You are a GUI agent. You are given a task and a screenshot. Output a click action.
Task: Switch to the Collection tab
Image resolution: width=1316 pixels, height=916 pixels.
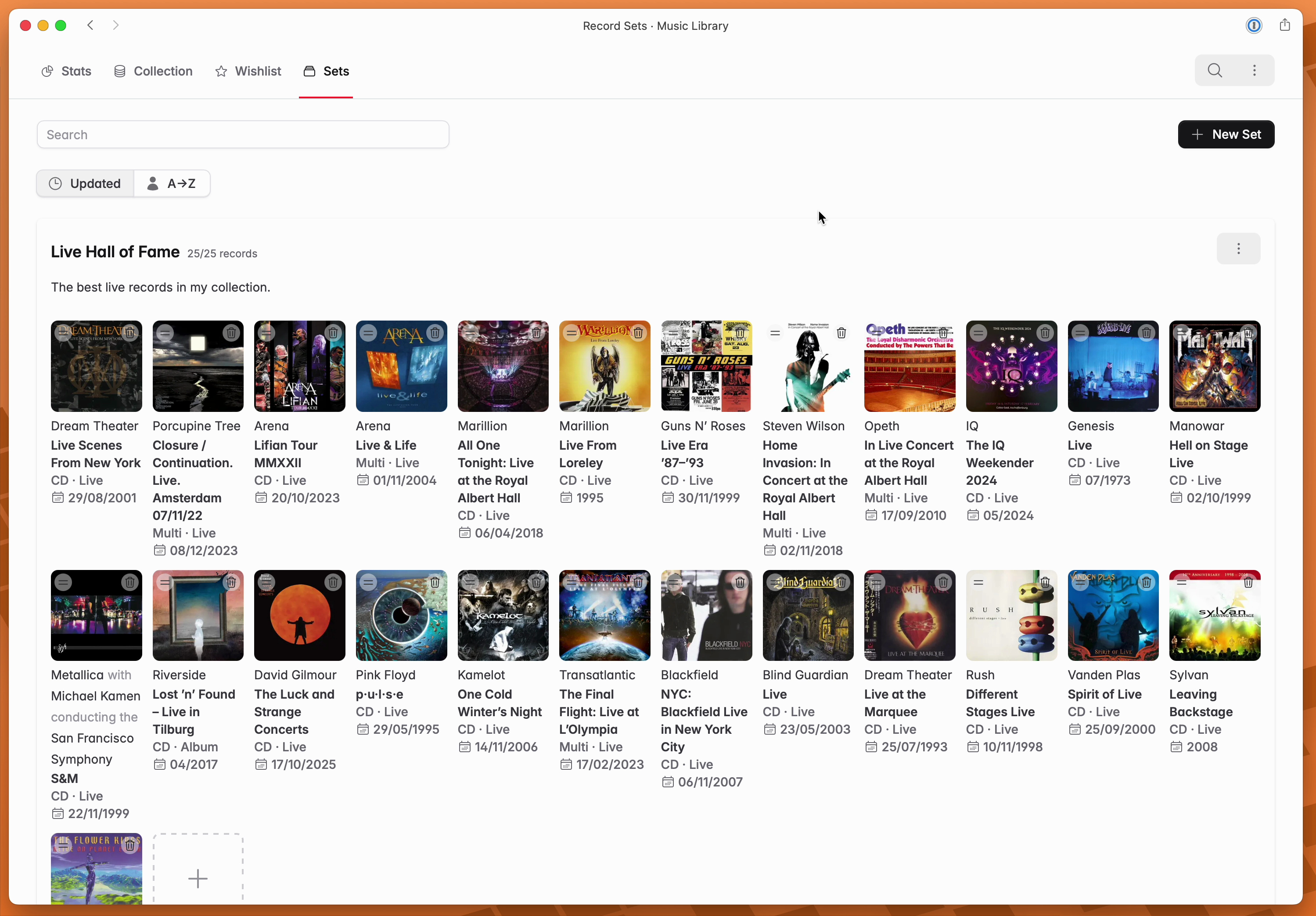[153, 71]
